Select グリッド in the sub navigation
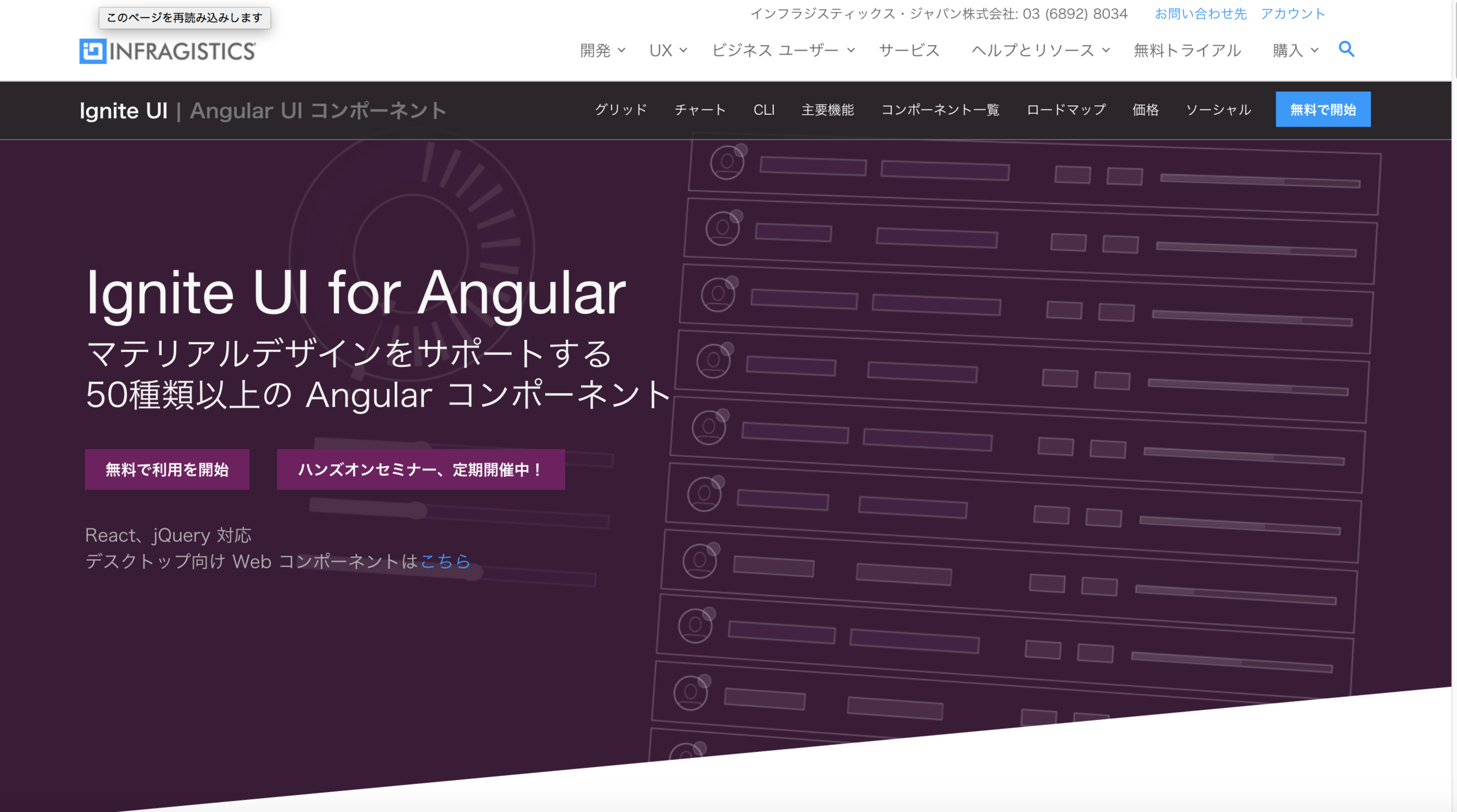 [620, 109]
